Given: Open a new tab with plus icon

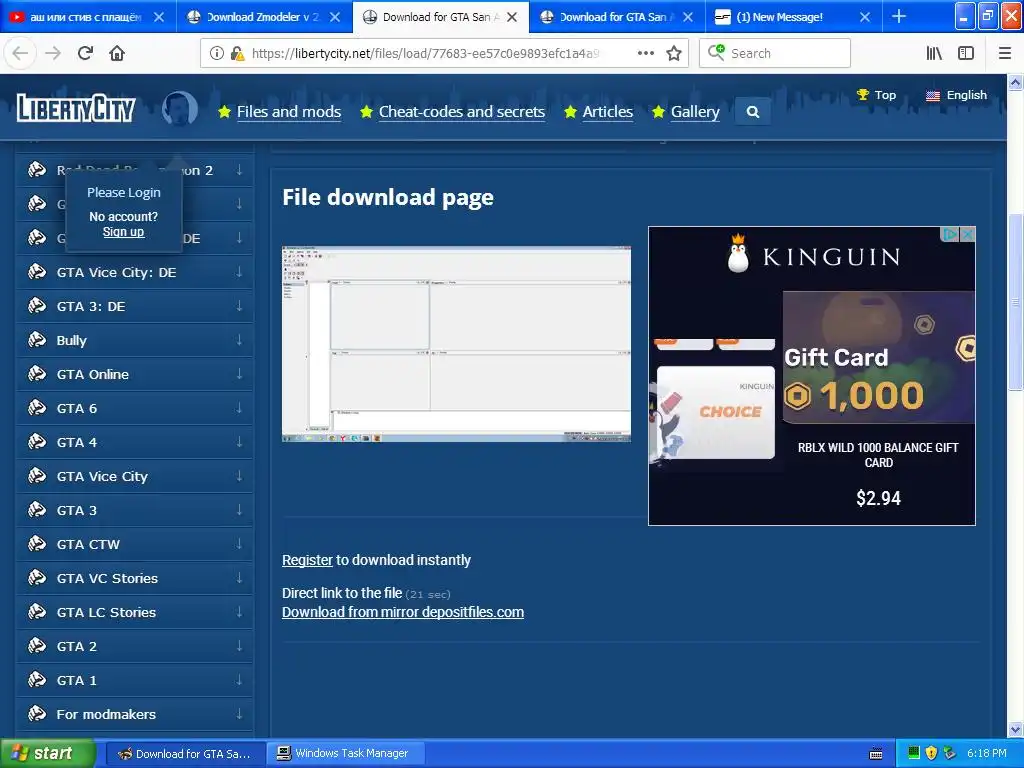Looking at the screenshot, I should 899,16.
